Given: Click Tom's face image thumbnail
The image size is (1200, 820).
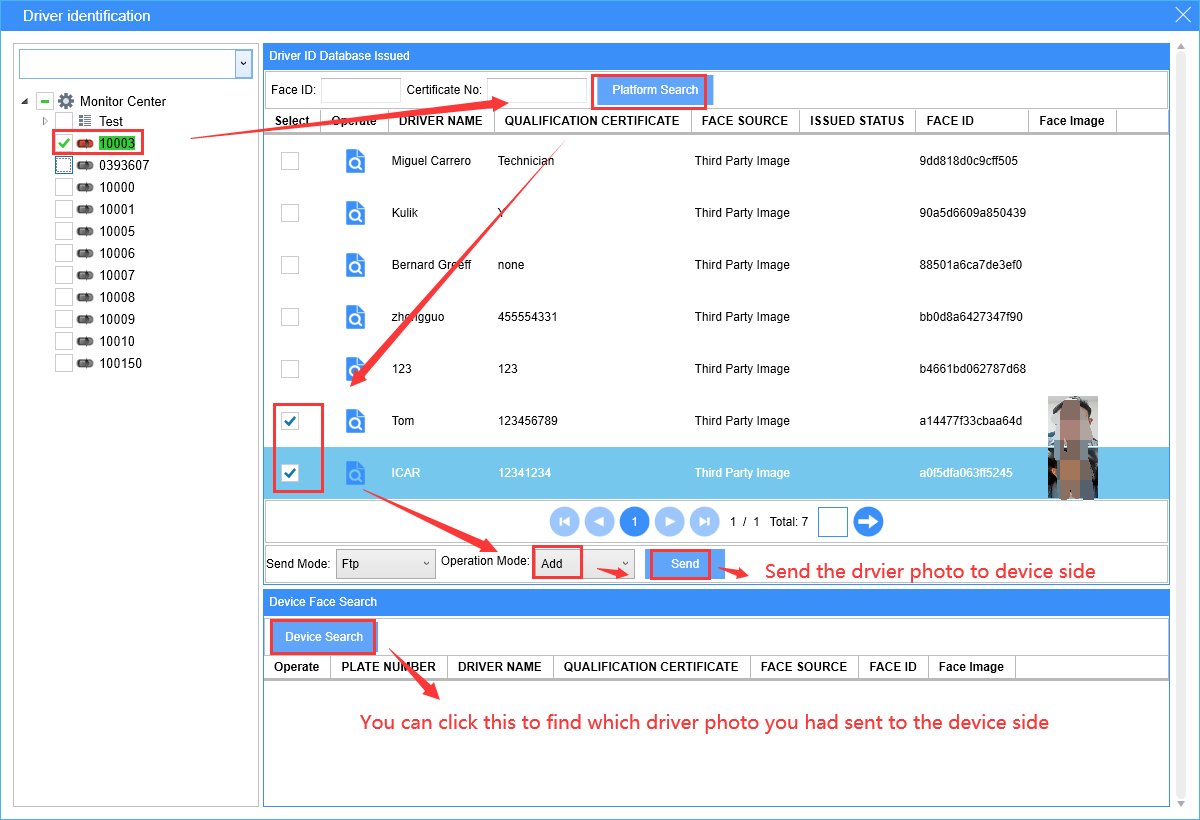Looking at the screenshot, I should 1073,421.
